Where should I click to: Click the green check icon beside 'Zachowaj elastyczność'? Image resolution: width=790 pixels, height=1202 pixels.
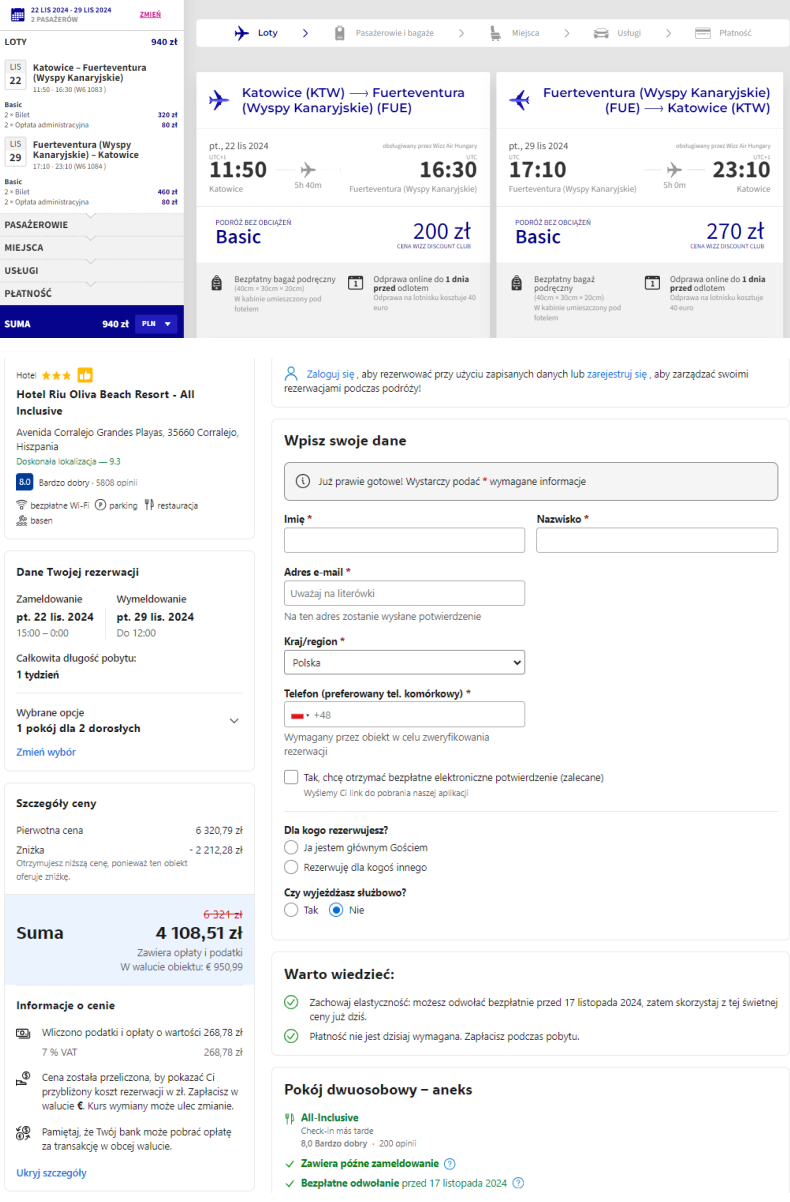[291, 1002]
